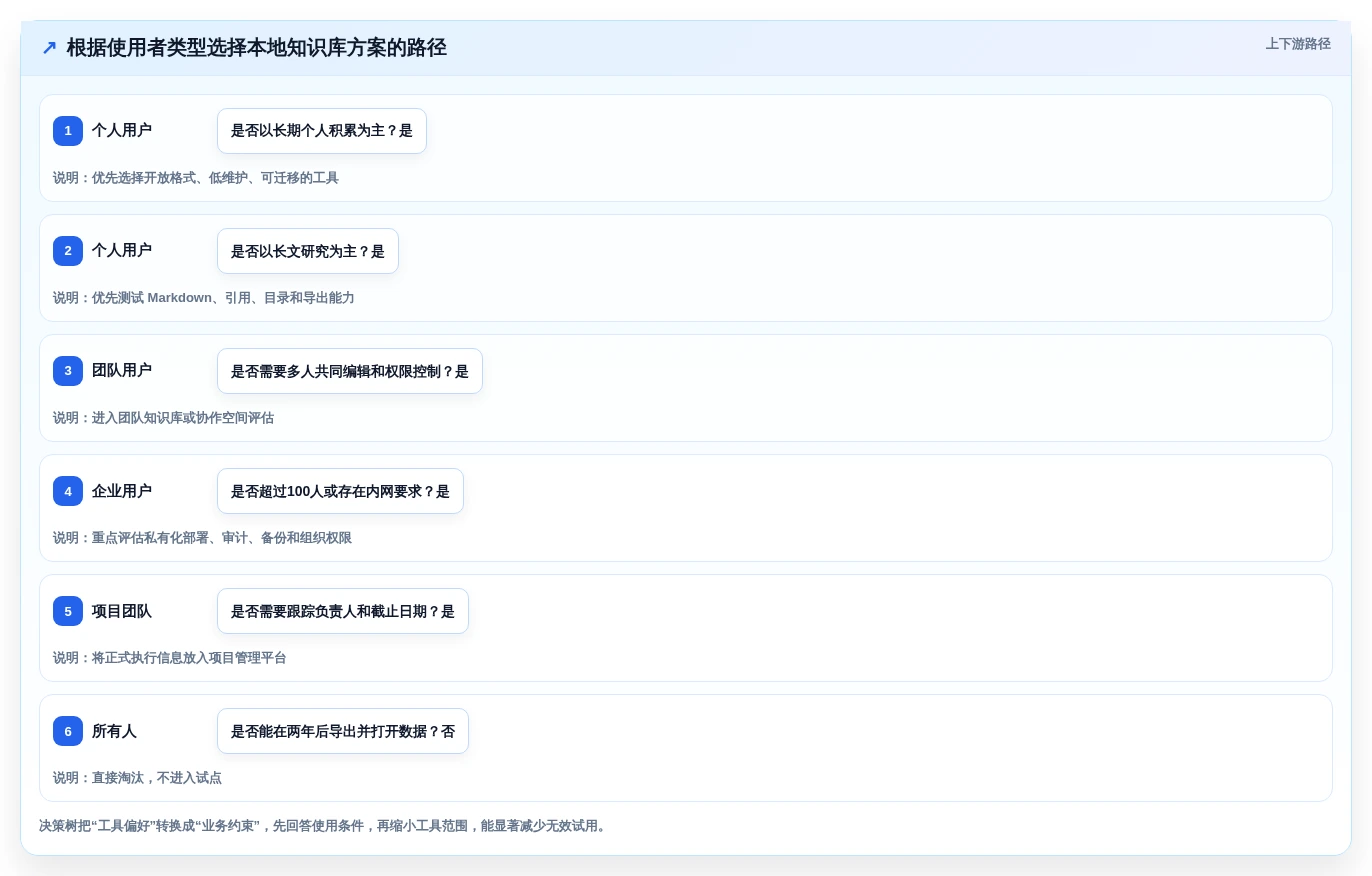Click the step 4 number badge
The image size is (1372, 876).
[x=68, y=491]
